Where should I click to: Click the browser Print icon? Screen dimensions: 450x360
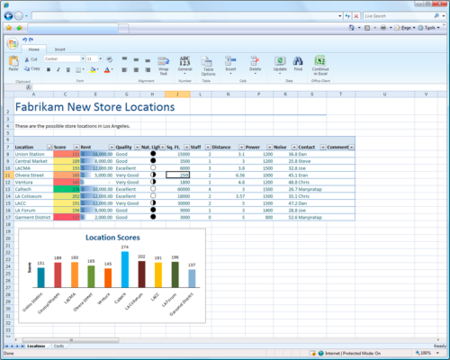383,28
